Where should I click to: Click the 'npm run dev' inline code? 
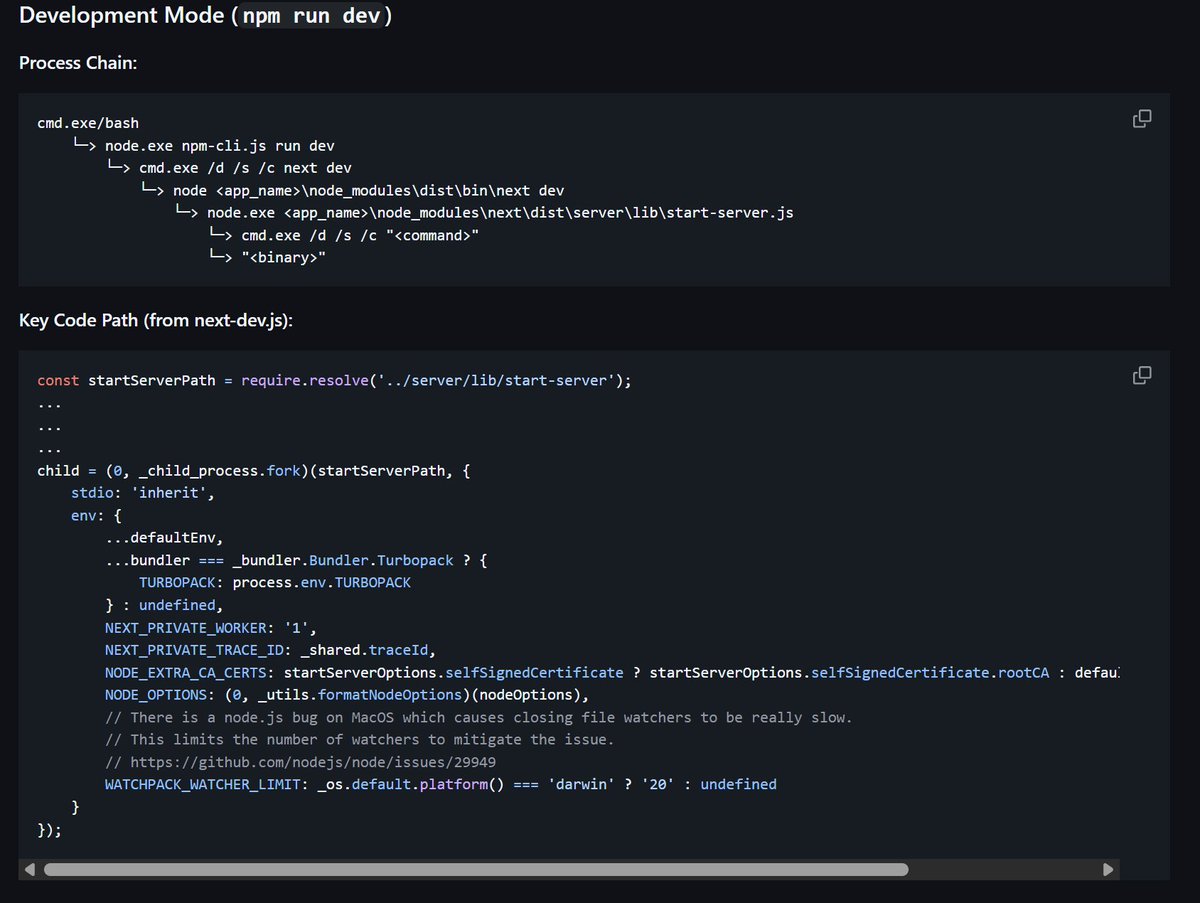(311, 17)
